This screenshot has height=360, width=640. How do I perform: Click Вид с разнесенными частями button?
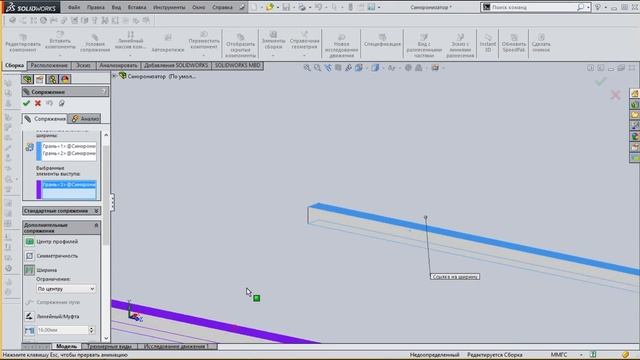click(424, 46)
